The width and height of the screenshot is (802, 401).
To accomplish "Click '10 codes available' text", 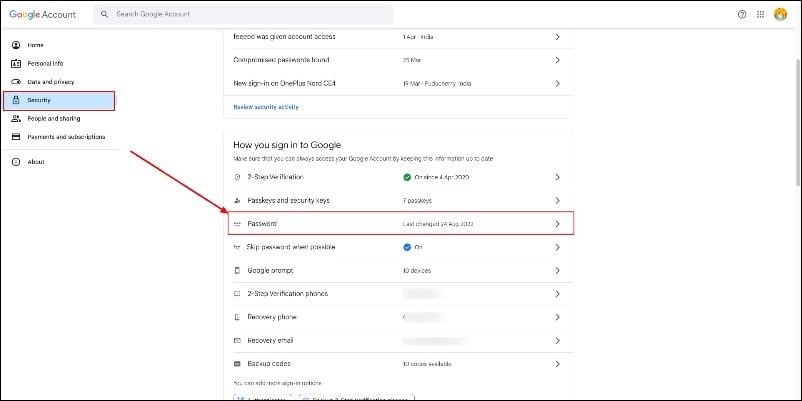I will click(427, 364).
